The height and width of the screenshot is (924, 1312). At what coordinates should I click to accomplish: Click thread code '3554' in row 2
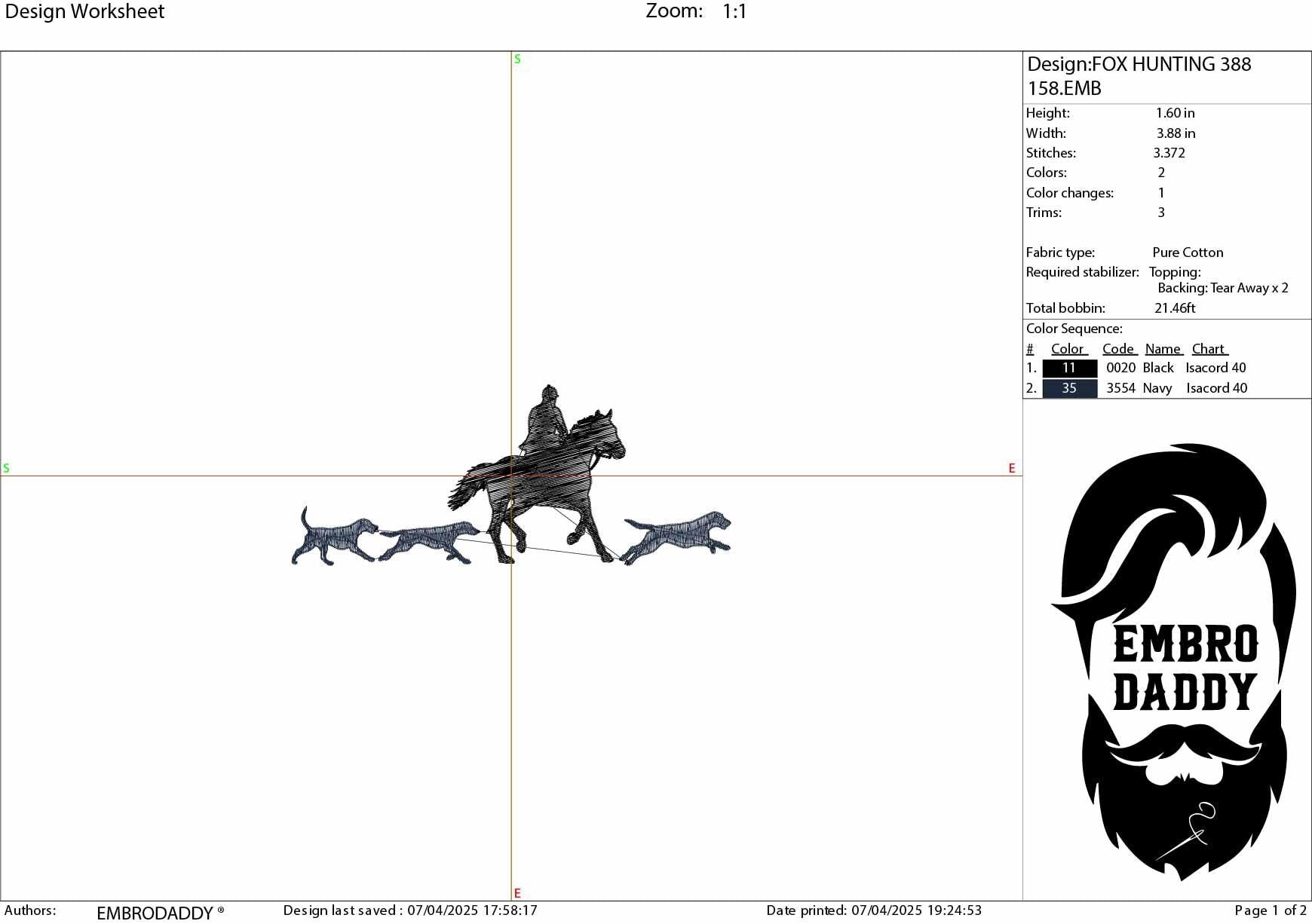click(x=1120, y=388)
